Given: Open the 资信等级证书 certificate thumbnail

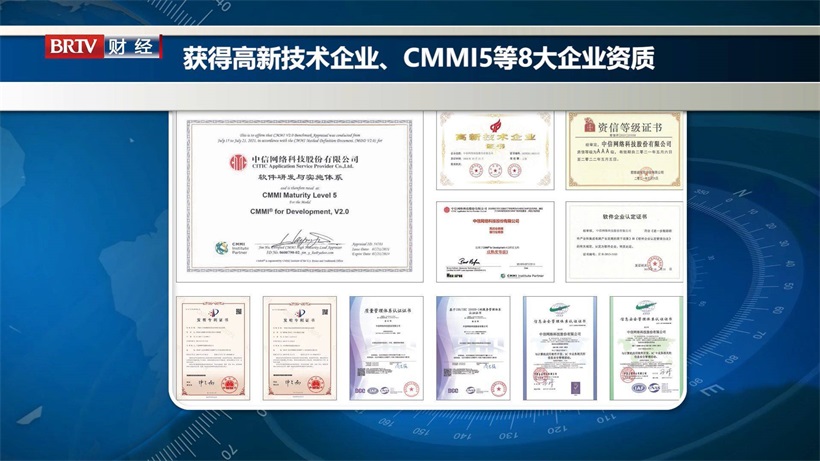Looking at the screenshot, I should point(624,151).
